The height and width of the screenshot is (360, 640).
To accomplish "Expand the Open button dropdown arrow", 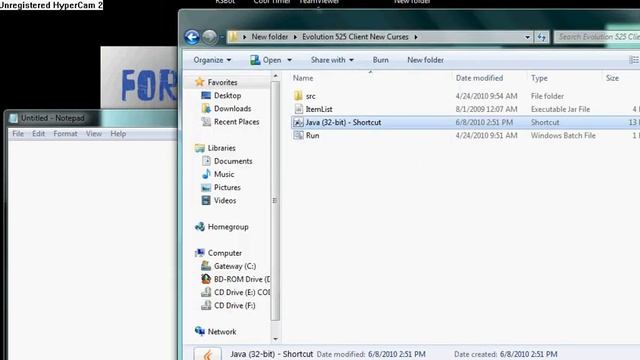I will (x=289, y=60).
